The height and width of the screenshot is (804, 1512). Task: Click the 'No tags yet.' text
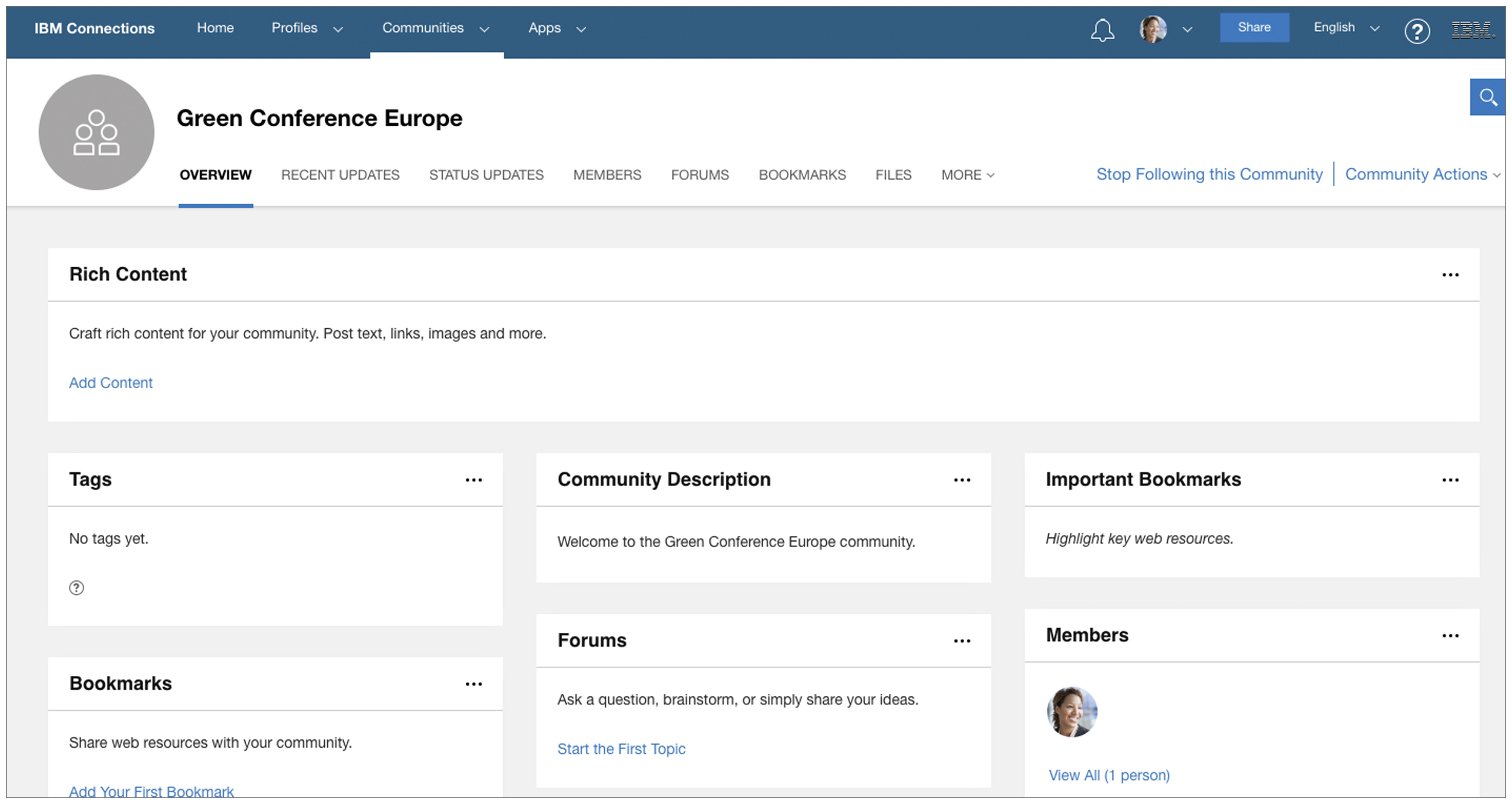pos(109,539)
